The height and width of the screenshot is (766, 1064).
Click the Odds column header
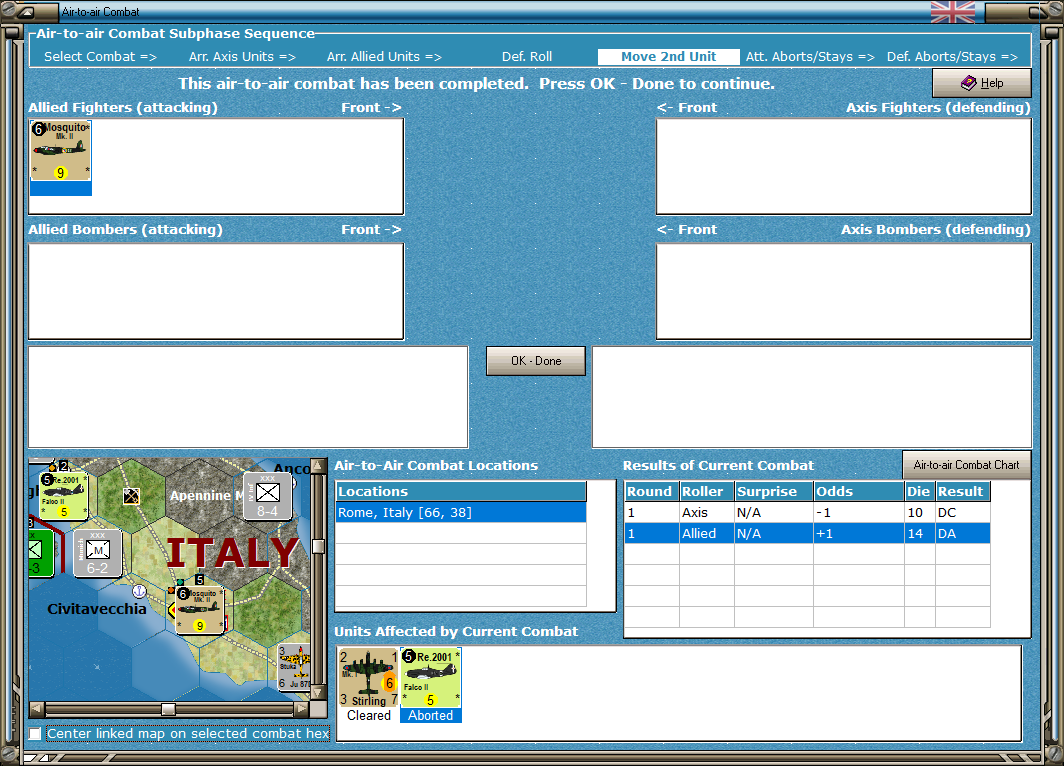pyautogui.click(x=858, y=491)
